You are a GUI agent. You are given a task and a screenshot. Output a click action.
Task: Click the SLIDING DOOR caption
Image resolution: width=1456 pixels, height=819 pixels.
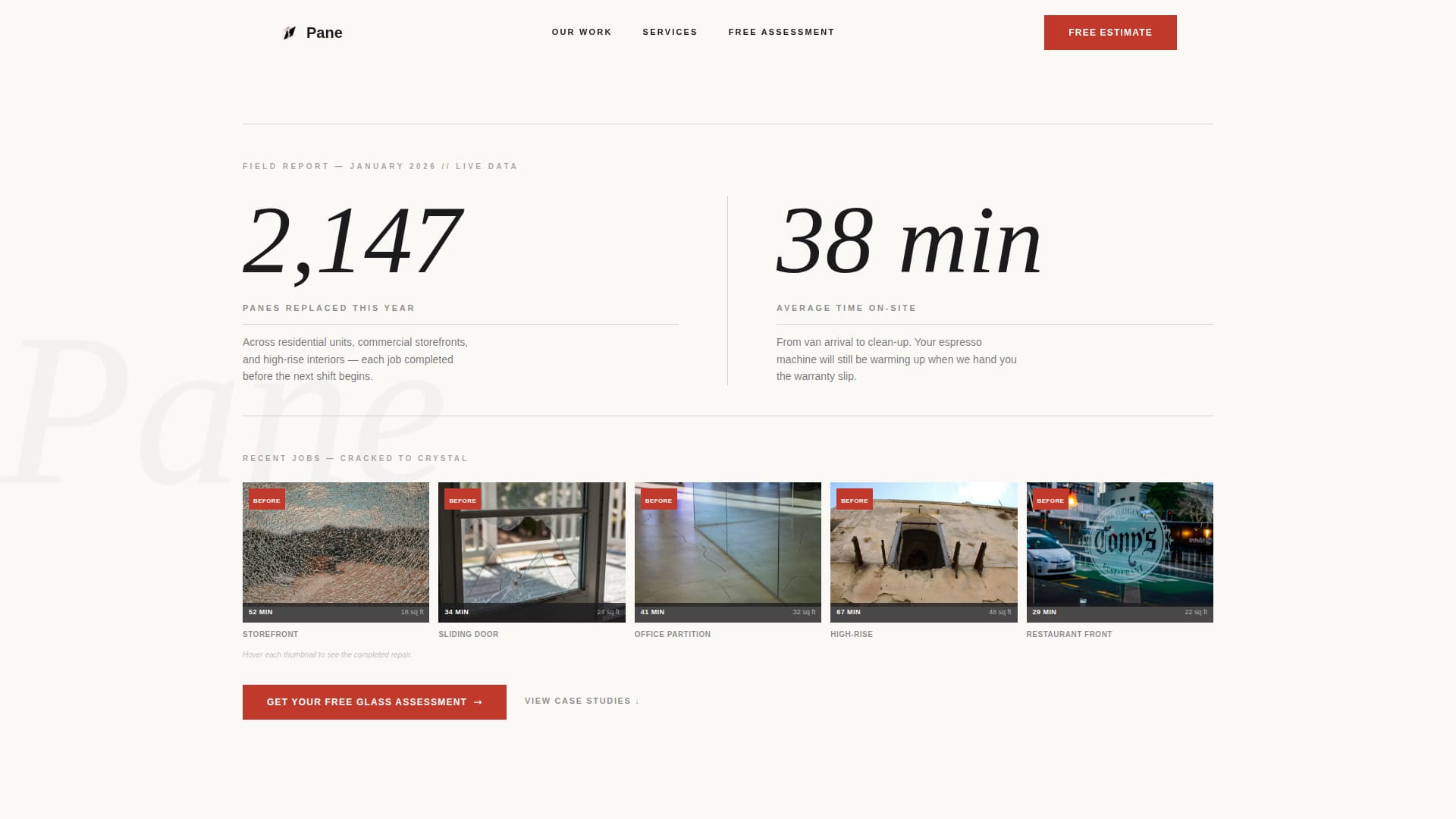click(469, 634)
